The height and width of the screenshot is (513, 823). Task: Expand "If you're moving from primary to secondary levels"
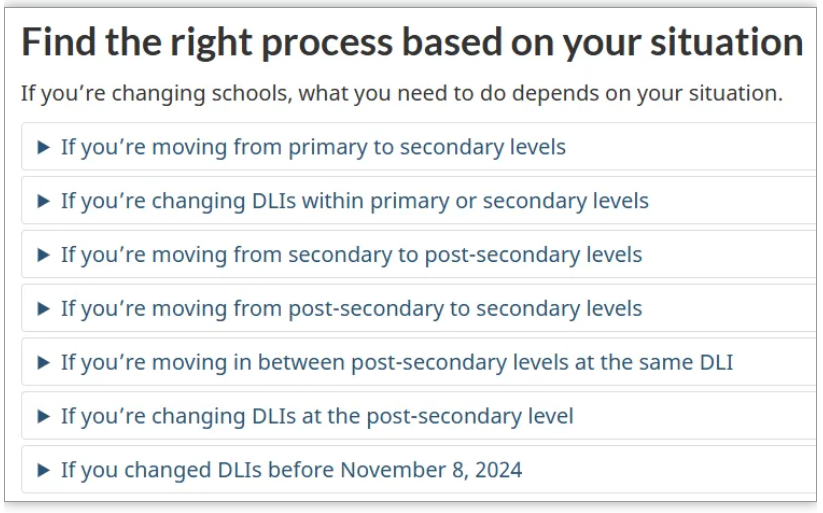(419, 147)
